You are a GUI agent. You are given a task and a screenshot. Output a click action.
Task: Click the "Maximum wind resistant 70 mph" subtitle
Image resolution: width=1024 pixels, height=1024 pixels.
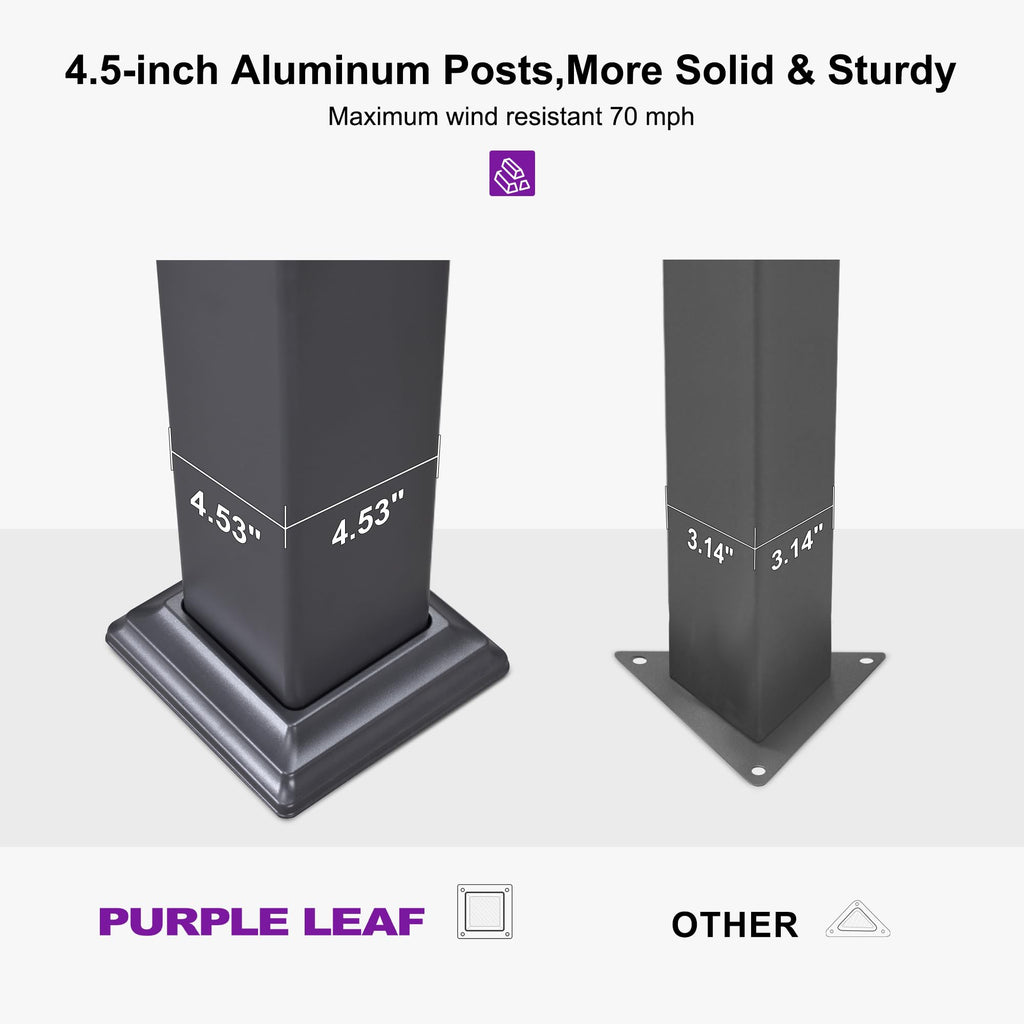(x=511, y=117)
